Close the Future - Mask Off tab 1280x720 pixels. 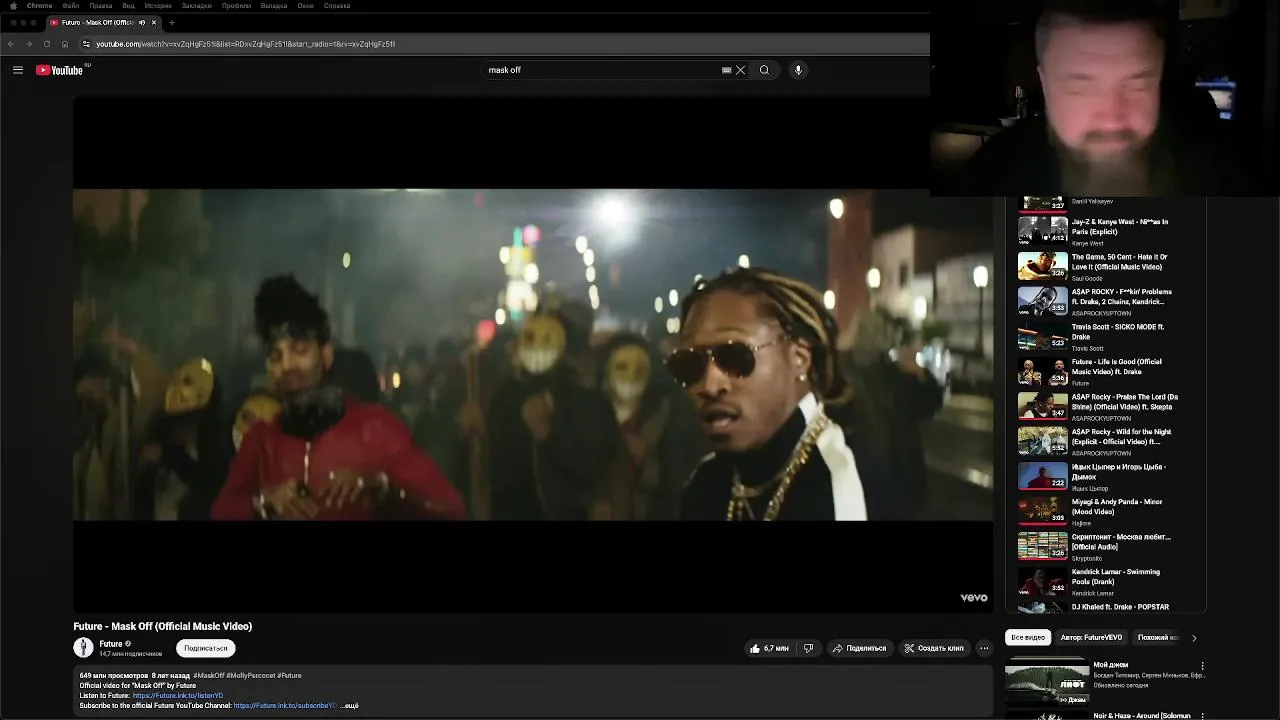coord(154,22)
